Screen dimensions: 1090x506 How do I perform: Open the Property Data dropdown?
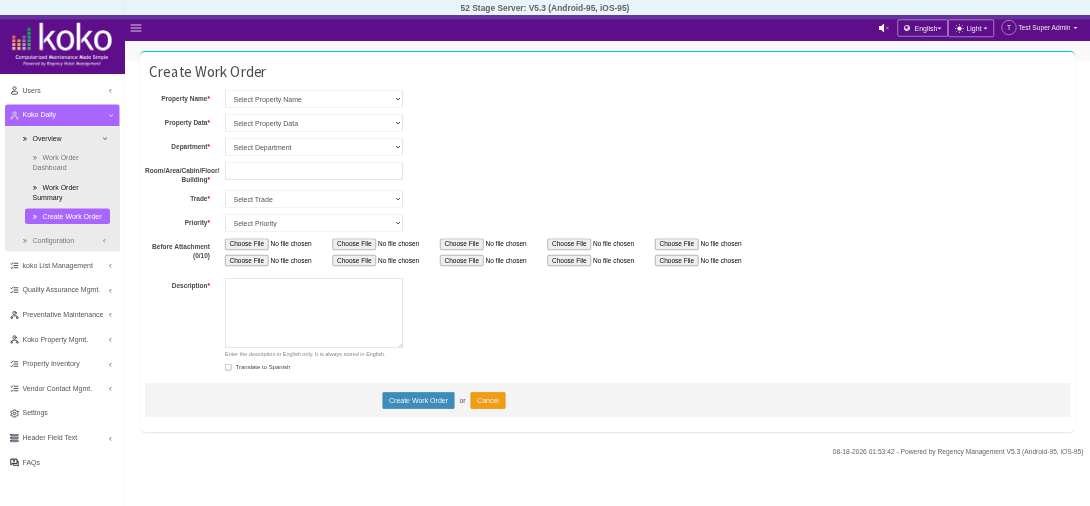[314, 123]
